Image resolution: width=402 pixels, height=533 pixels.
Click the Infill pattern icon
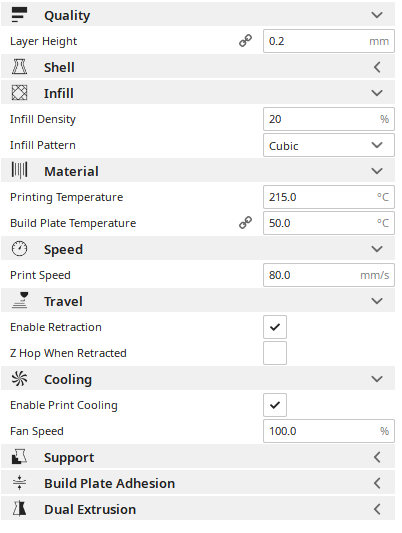[19, 93]
